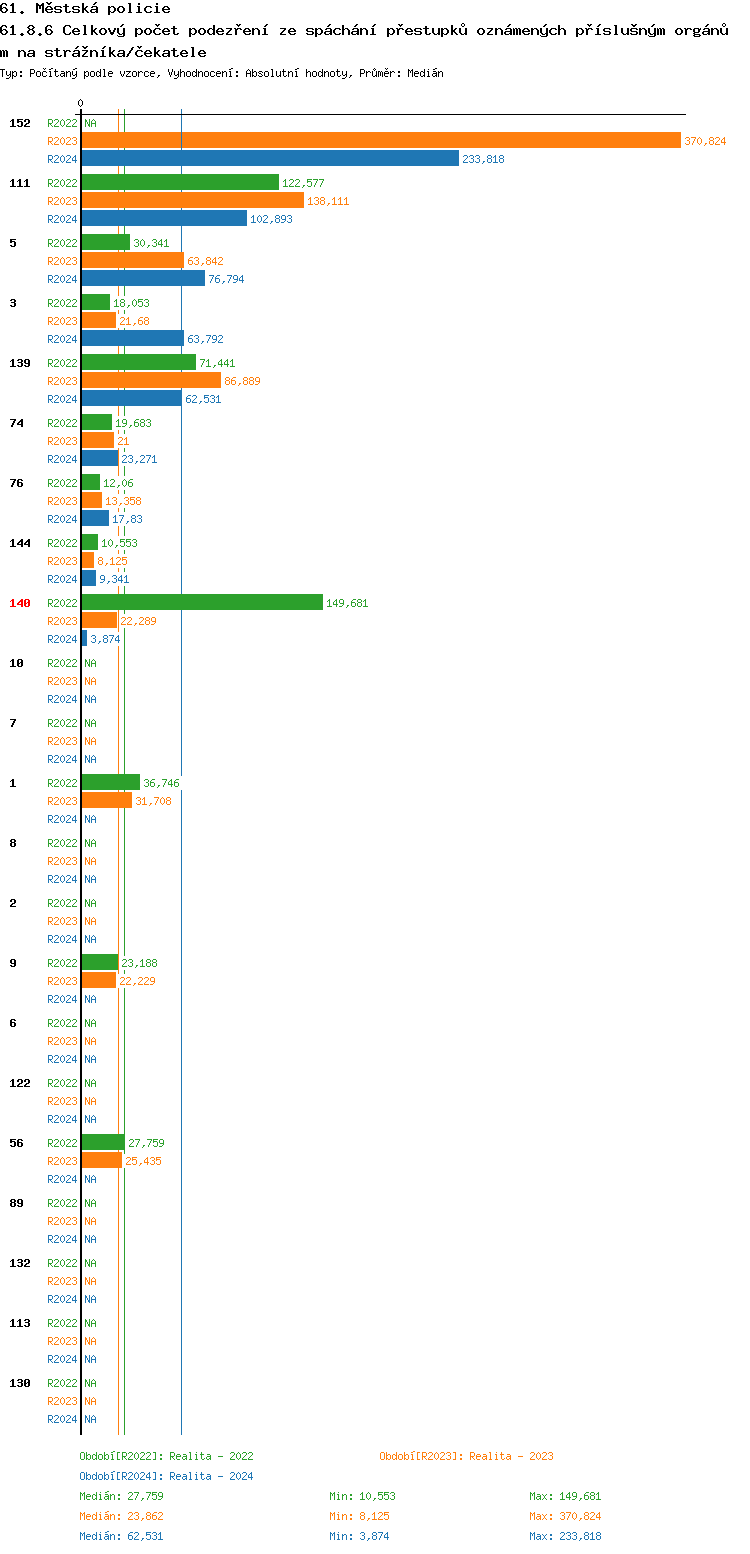Click the chart heading 61. Městská policie
Screen dimensions: 750x1554
click(85, 9)
